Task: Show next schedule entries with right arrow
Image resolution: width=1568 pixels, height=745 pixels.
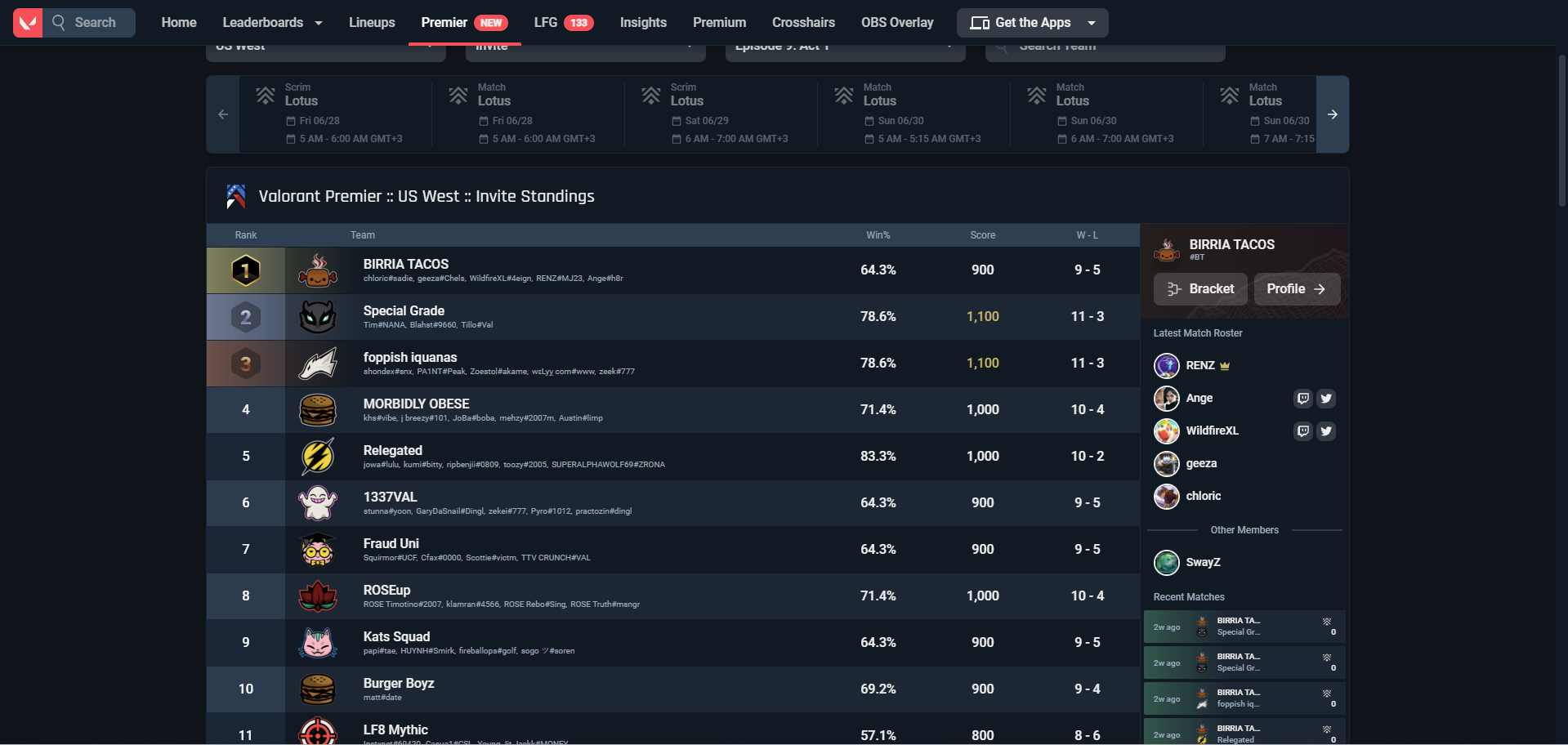Action: [1333, 114]
